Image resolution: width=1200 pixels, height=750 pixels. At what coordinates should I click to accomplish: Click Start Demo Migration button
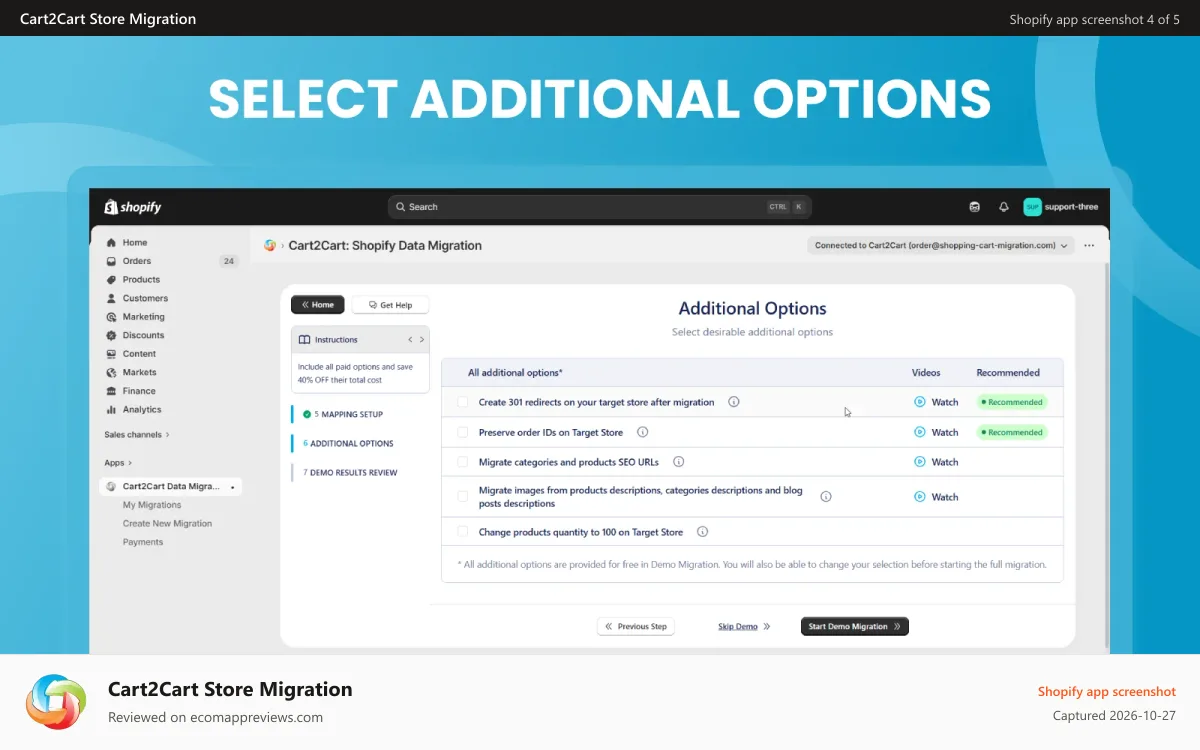855,626
